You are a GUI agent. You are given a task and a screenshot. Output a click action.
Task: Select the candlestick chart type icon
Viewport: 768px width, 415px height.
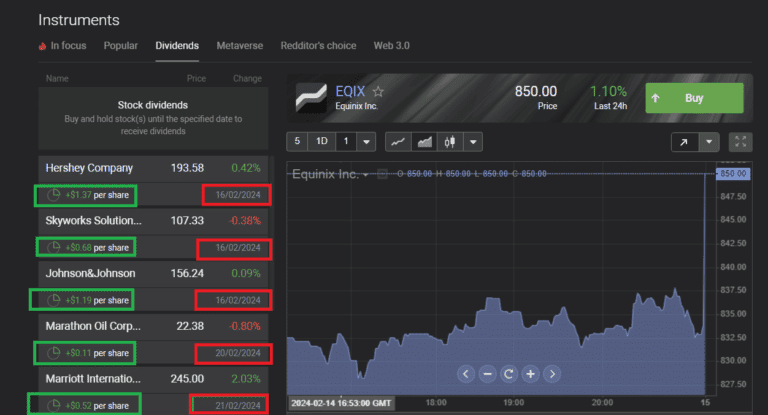pyautogui.click(x=449, y=142)
